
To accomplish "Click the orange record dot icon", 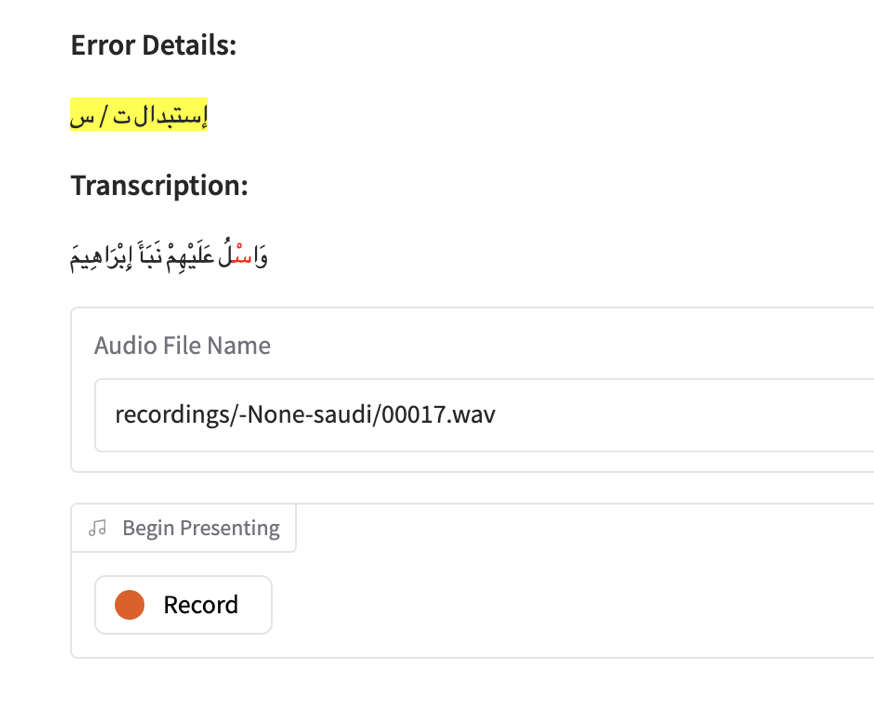I will (x=130, y=605).
